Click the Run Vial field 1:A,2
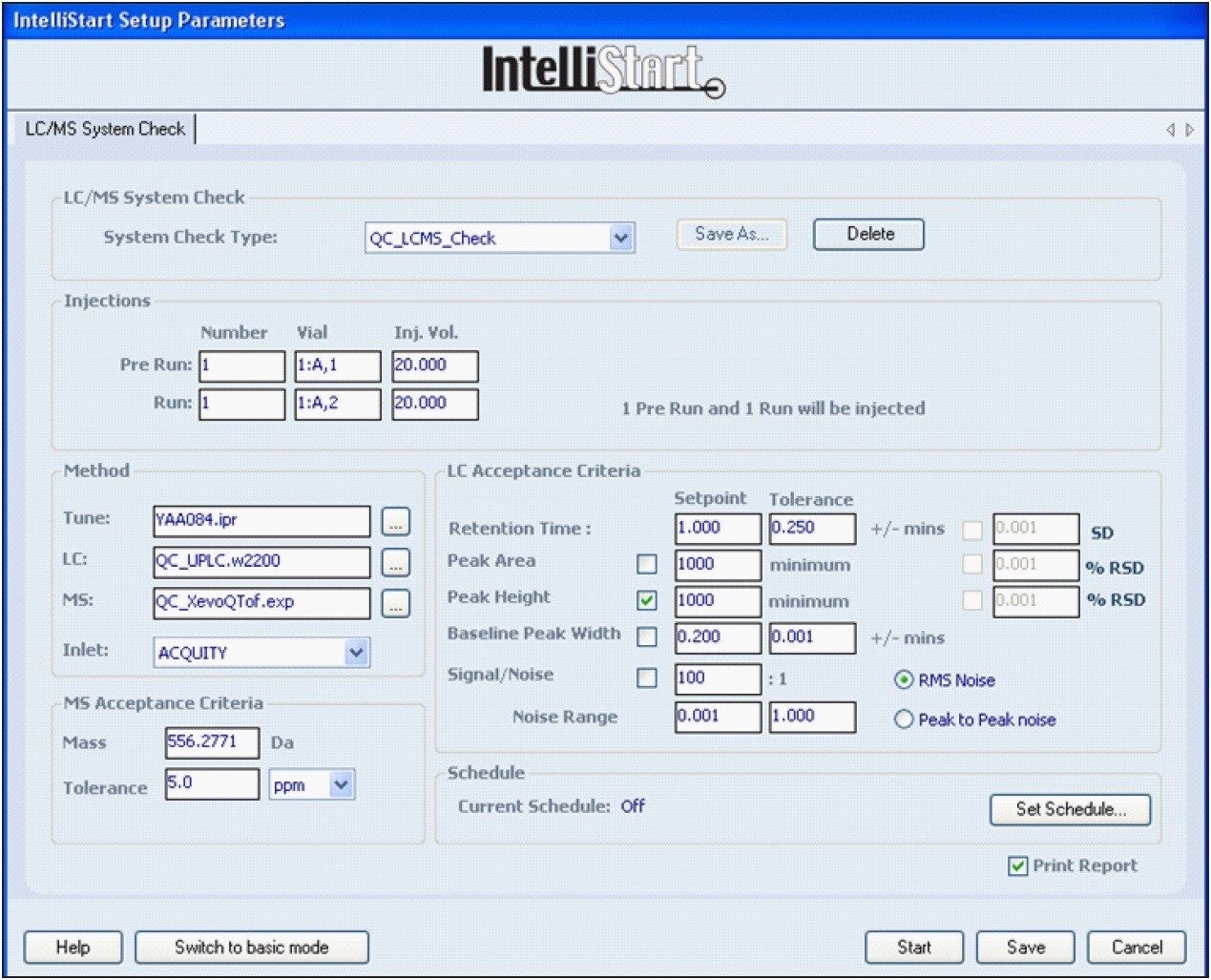This screenshot has height=980, width=1211. pyautogui.click(x=338, y=404)
